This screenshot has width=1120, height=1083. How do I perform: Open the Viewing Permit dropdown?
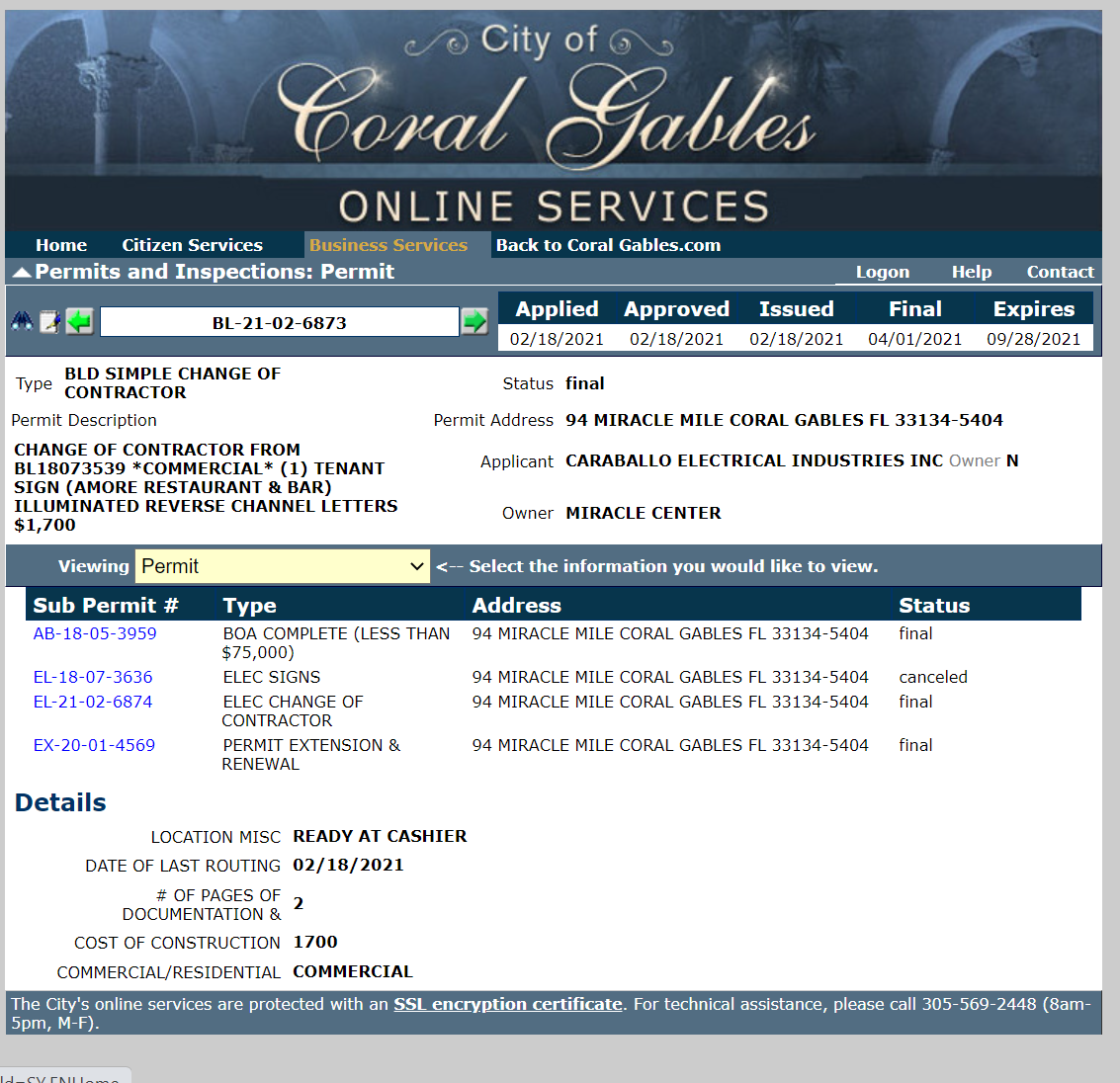[282, 566]
